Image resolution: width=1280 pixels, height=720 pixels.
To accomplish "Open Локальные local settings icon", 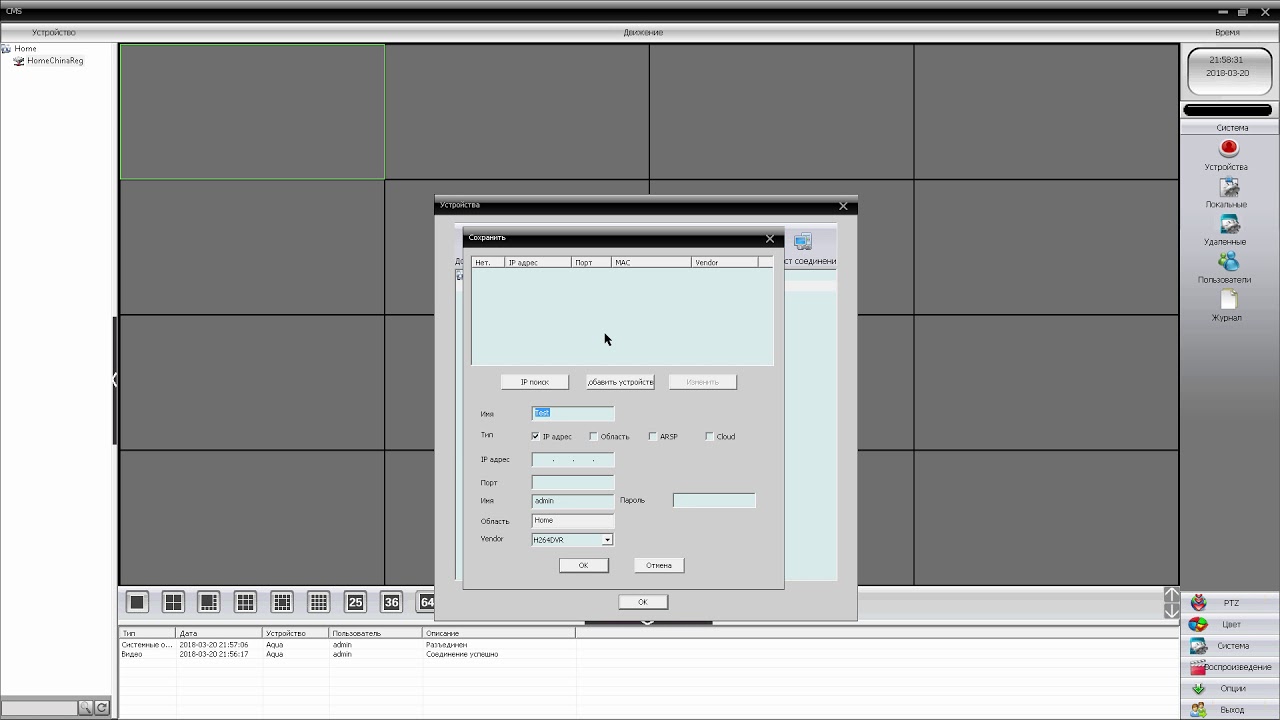I will (x=1228, y=187).
